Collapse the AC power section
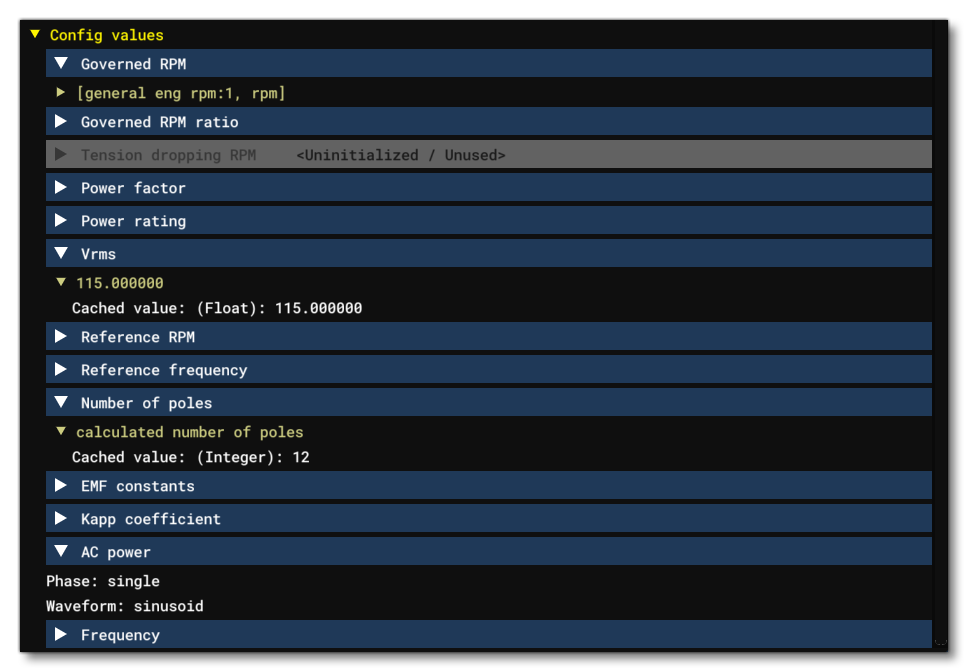This screenshot has width=968, height=672. 60,552
